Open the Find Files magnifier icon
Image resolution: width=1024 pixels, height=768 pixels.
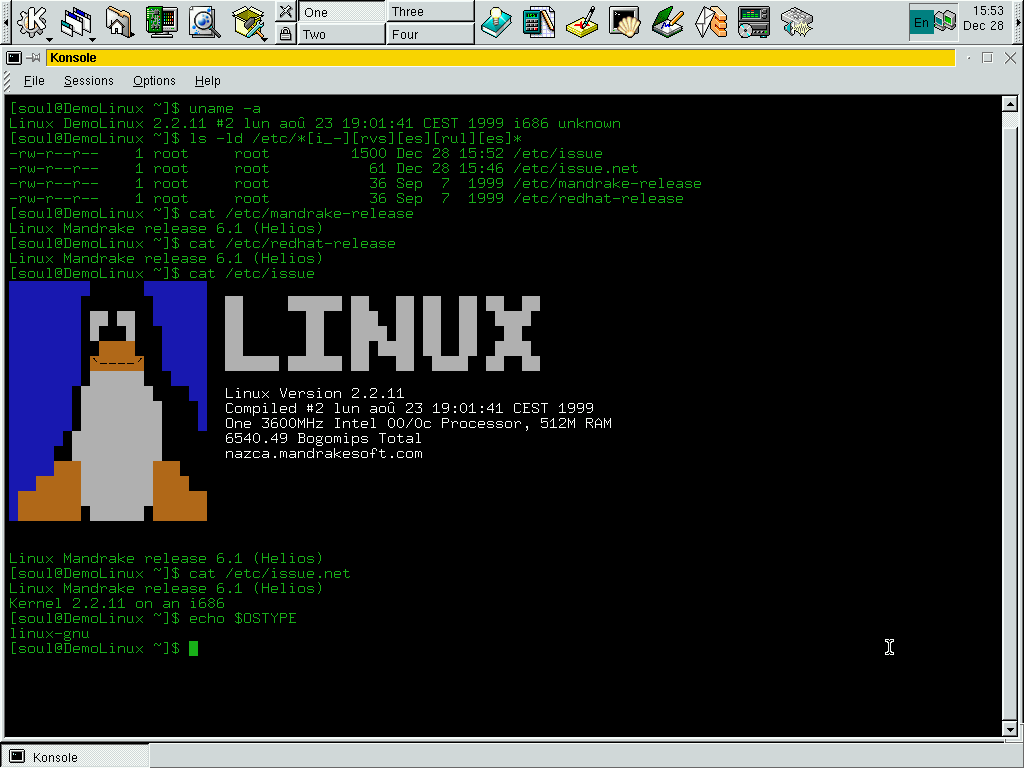coord(204,22)
